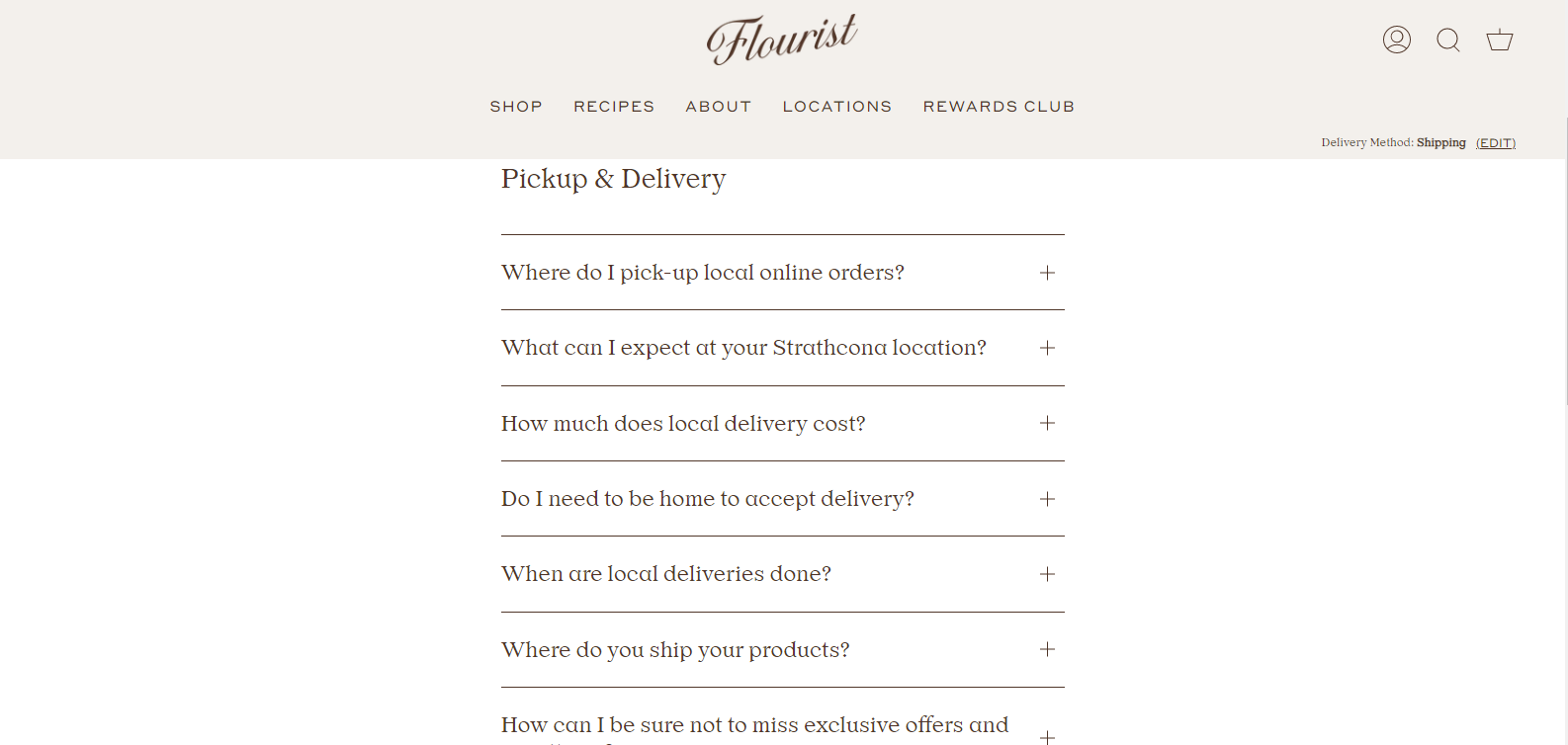Expand the Strathcona location question

point(1047,348)
